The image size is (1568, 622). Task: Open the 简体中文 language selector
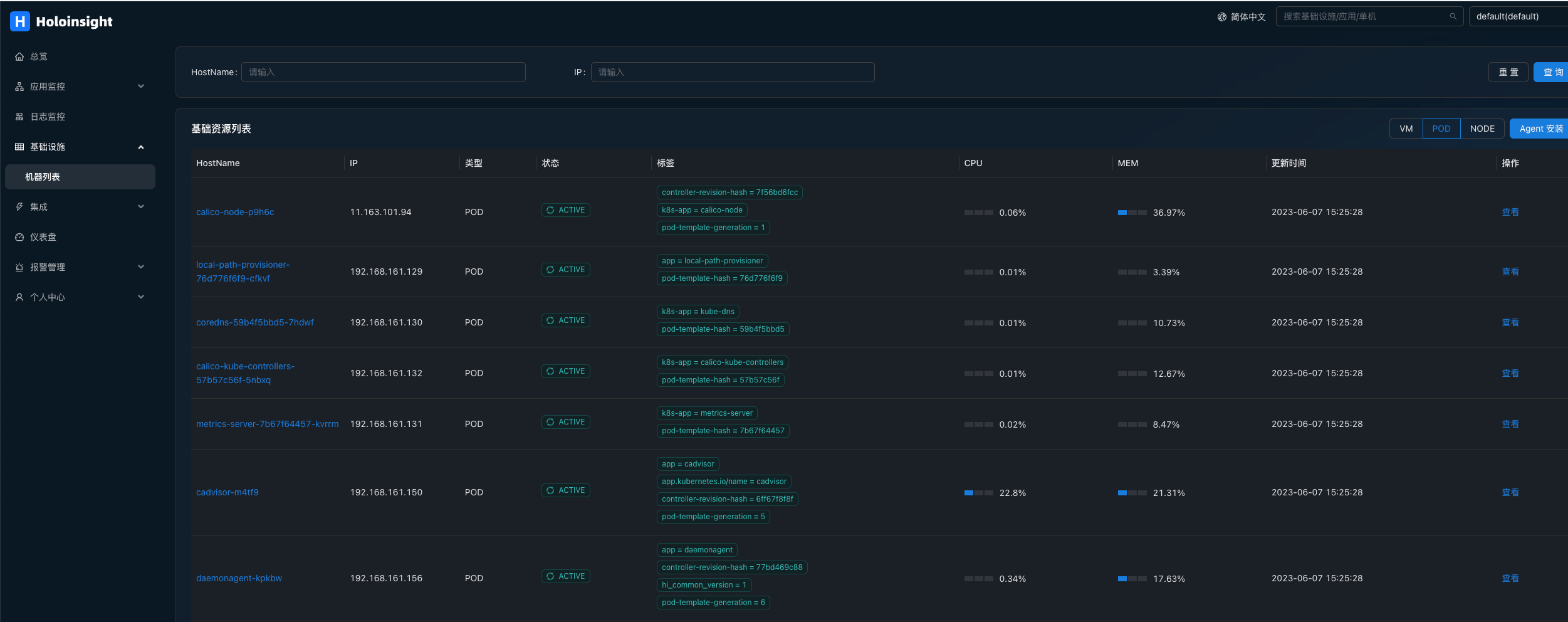pos(1241,17)
